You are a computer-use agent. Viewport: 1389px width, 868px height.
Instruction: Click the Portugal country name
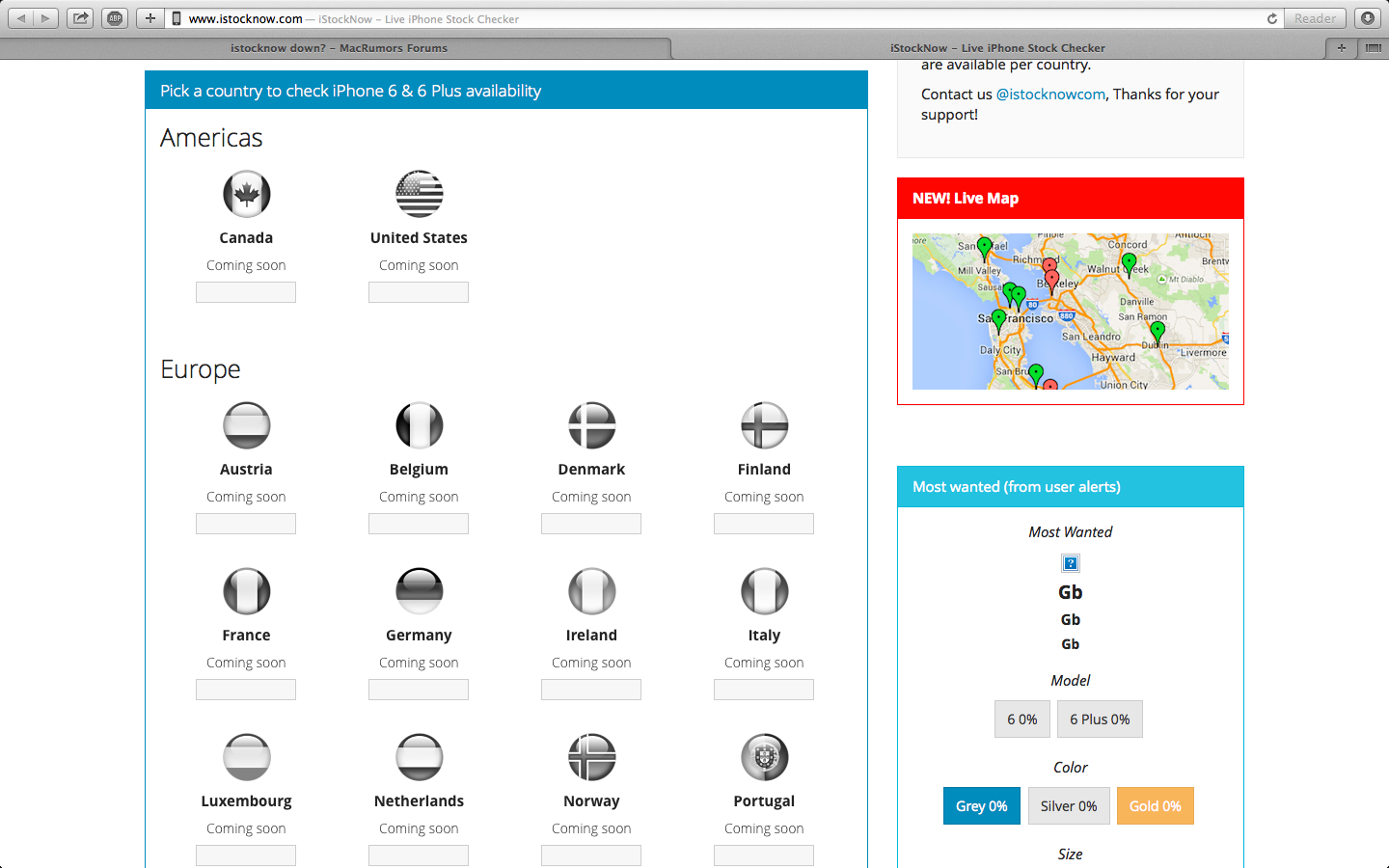click(x=764, y=801)
